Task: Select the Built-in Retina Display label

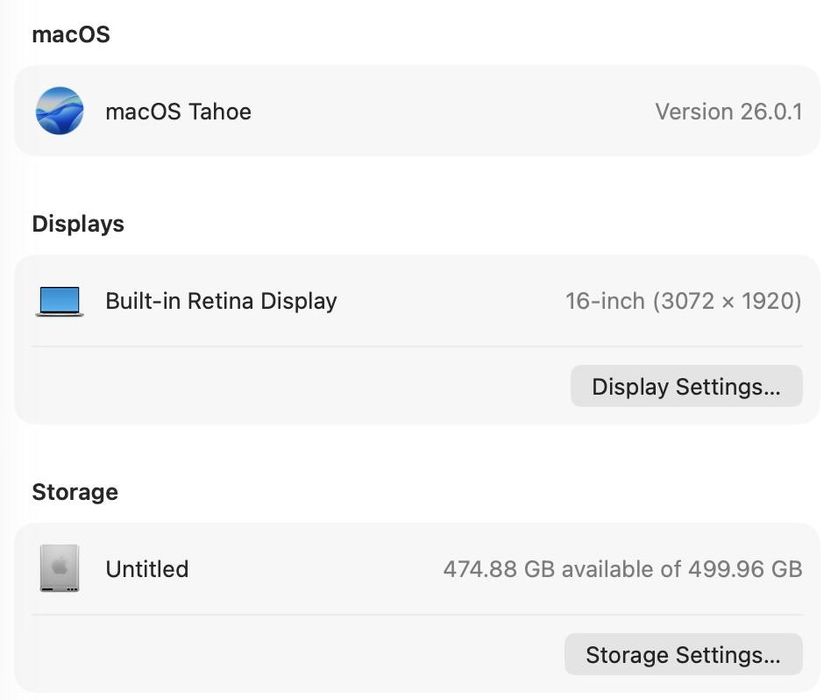Action: 221,301
